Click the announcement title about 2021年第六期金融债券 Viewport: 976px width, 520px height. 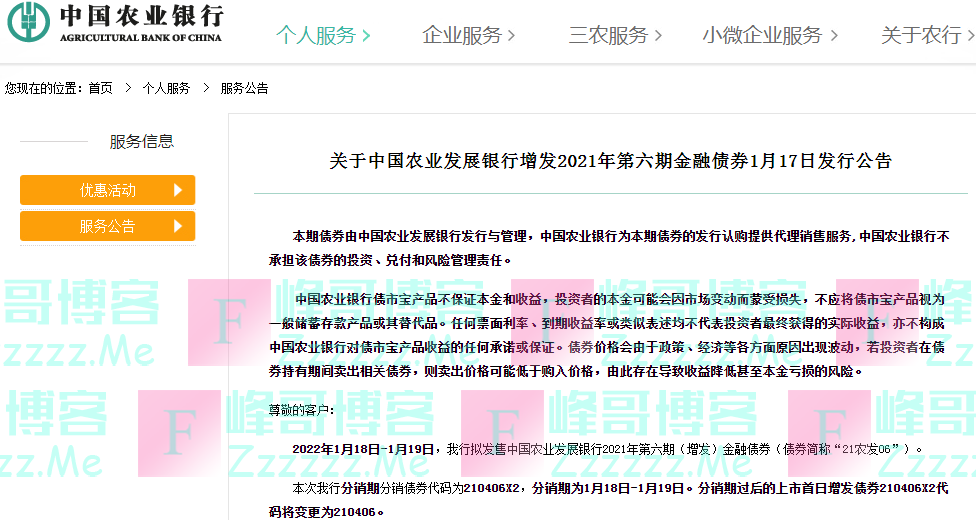pyautogui.click(x=610, y=161)
